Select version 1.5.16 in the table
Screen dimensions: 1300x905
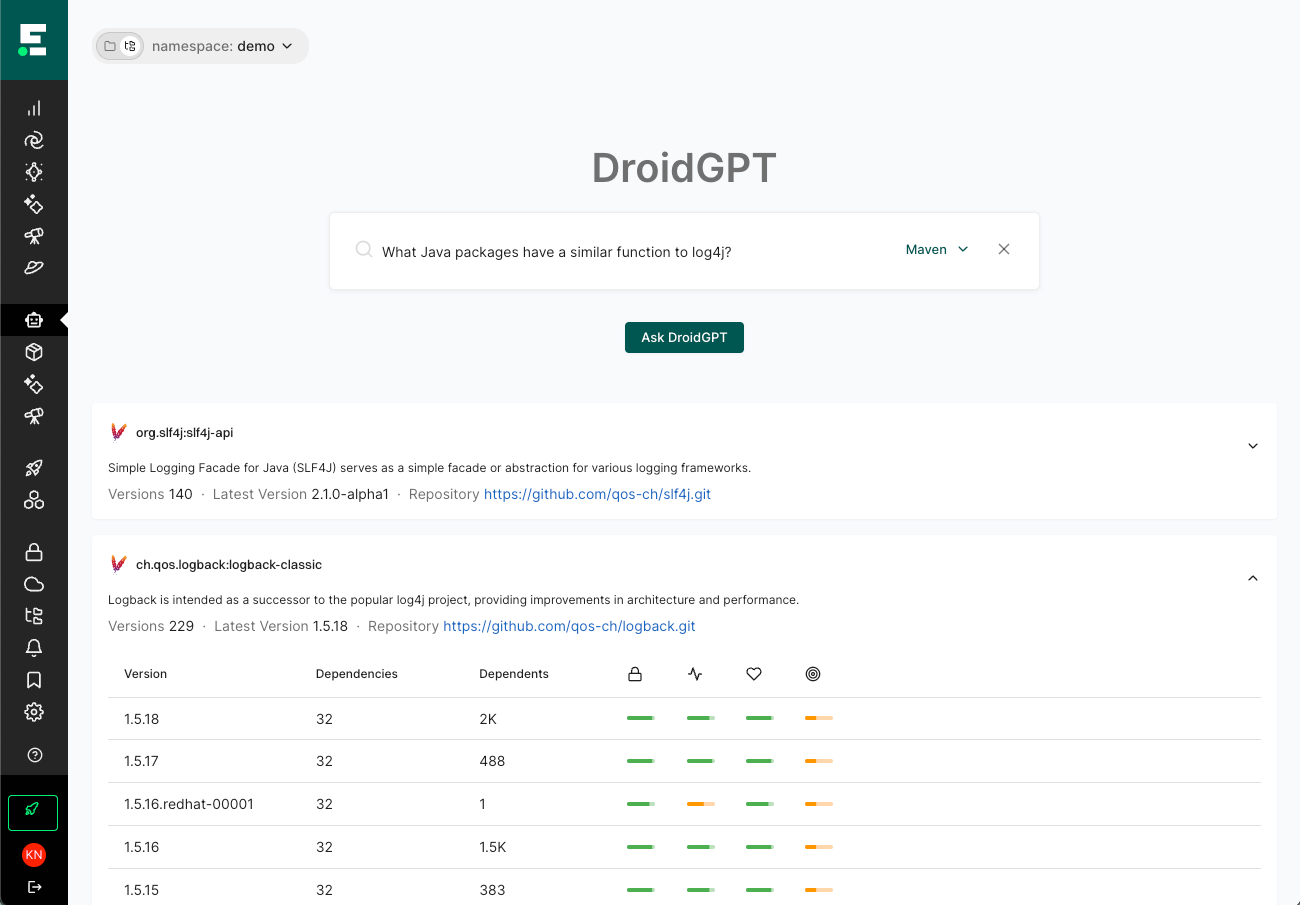[142, 847]
